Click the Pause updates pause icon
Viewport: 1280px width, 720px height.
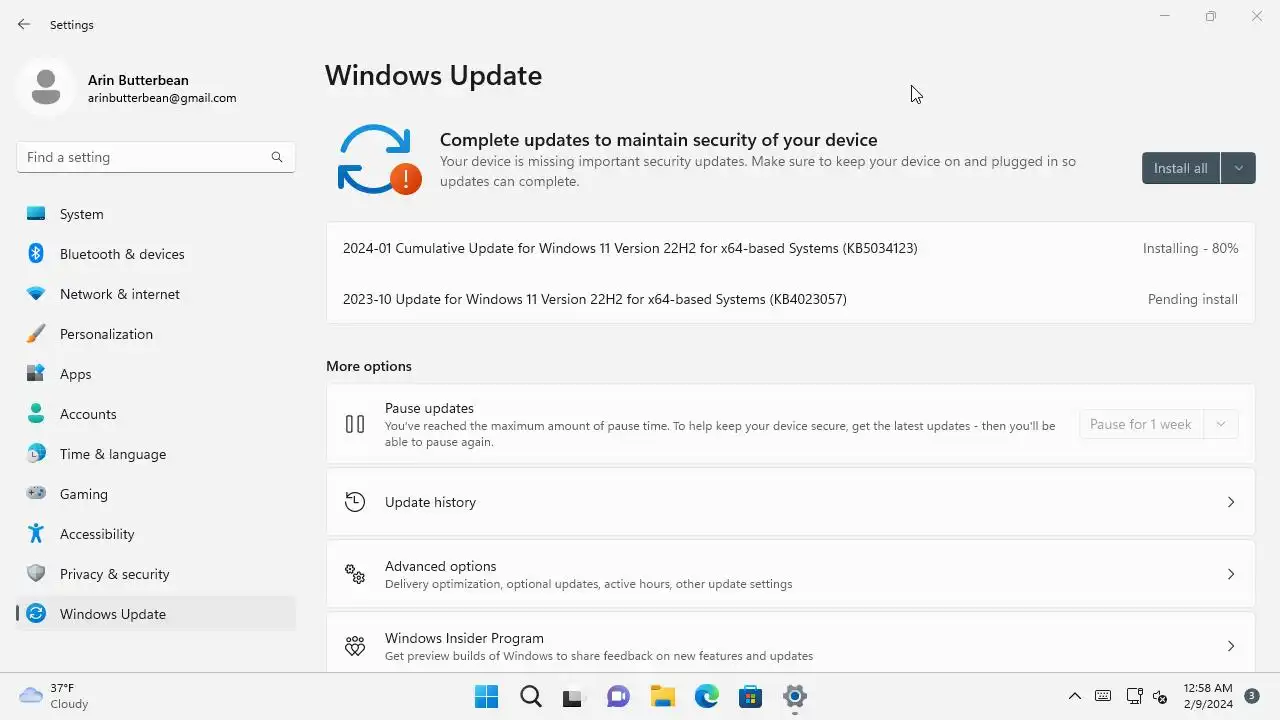[x=355, y=424]
